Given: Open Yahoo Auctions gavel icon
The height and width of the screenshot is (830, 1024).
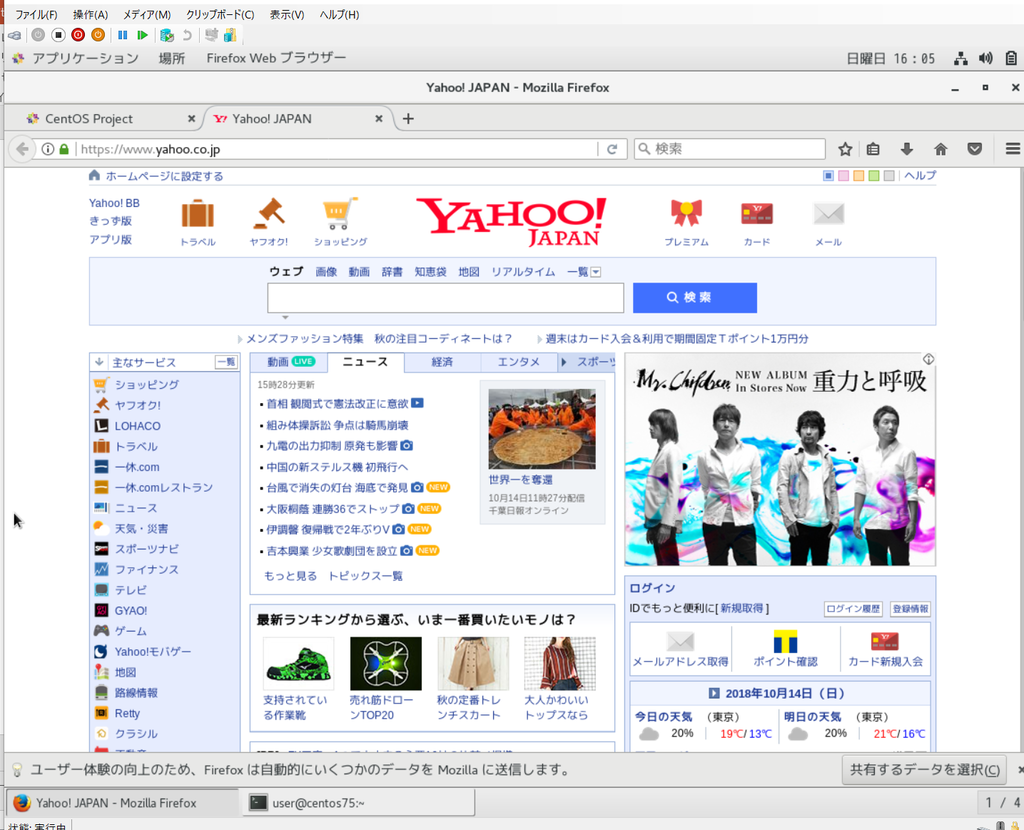Looking at the screenshot, I should (269, 214).
